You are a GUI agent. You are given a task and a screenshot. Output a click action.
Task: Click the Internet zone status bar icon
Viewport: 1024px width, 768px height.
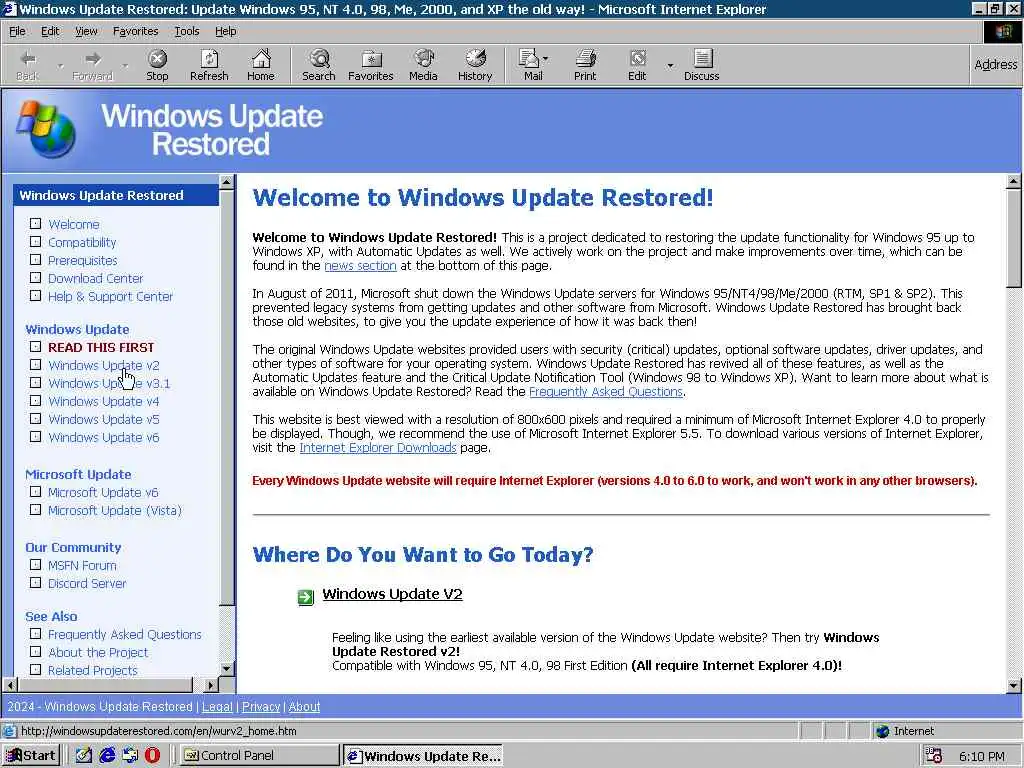pyautogui.click(x=883, y=731)
